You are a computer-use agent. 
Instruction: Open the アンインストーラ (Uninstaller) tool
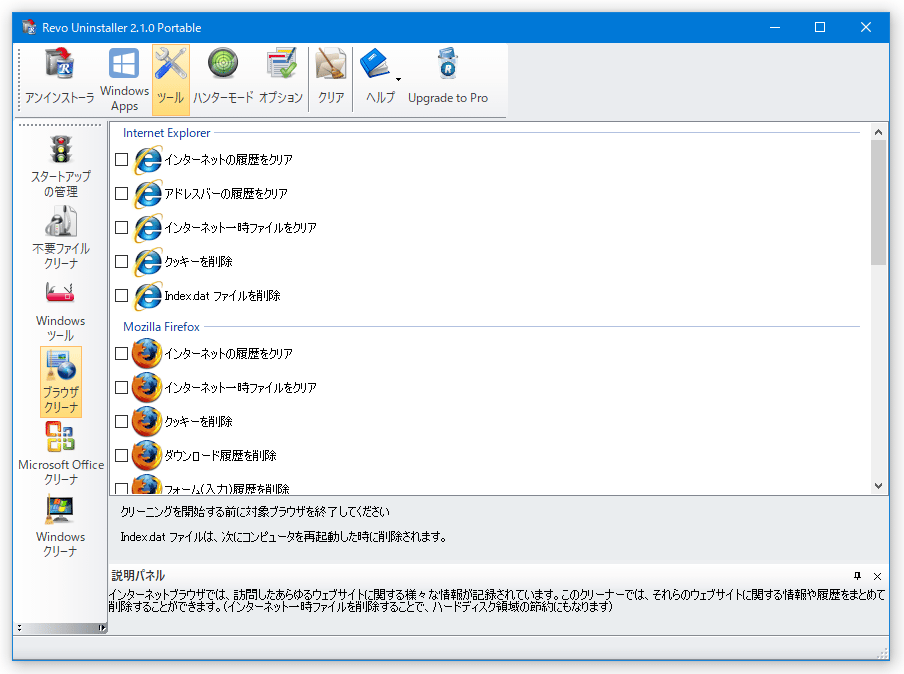pyautogui.click(x=59, y=78)
